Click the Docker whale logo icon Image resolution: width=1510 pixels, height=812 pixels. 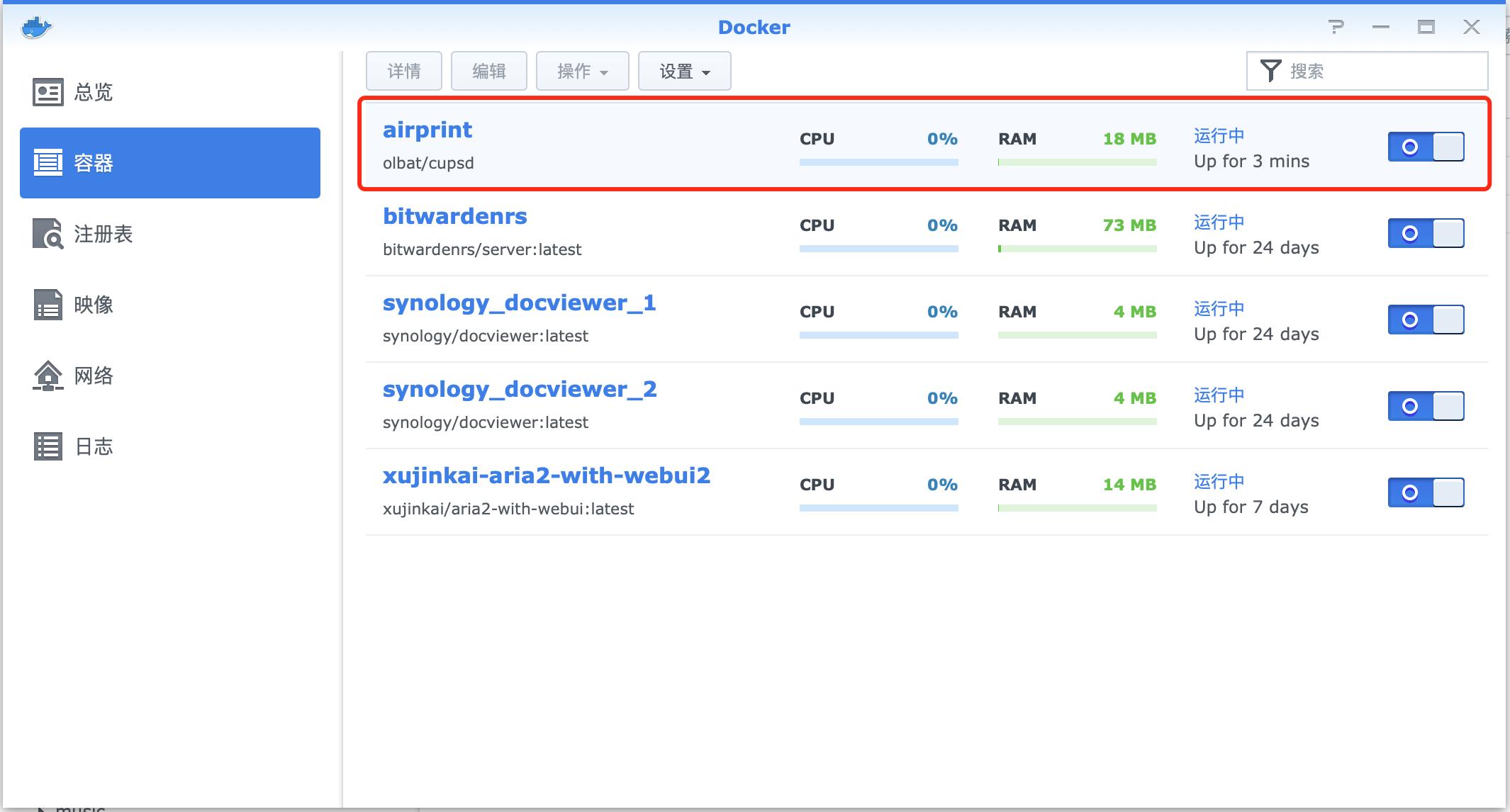36,28
